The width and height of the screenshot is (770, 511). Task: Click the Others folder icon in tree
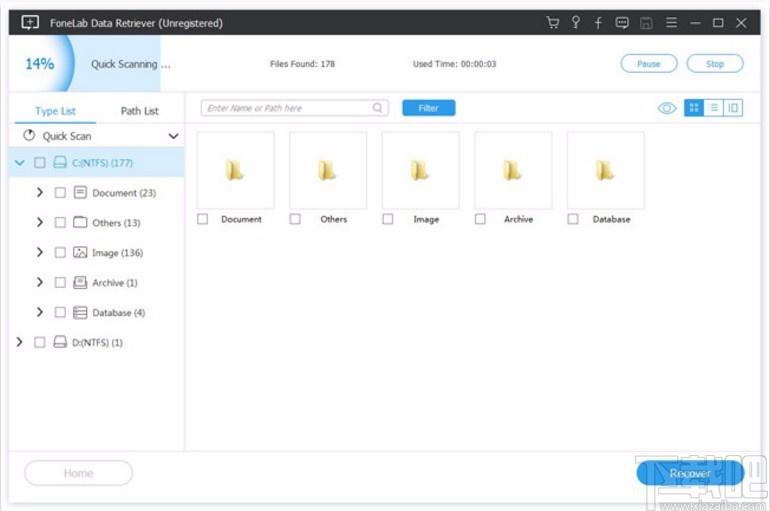(80, 222)
